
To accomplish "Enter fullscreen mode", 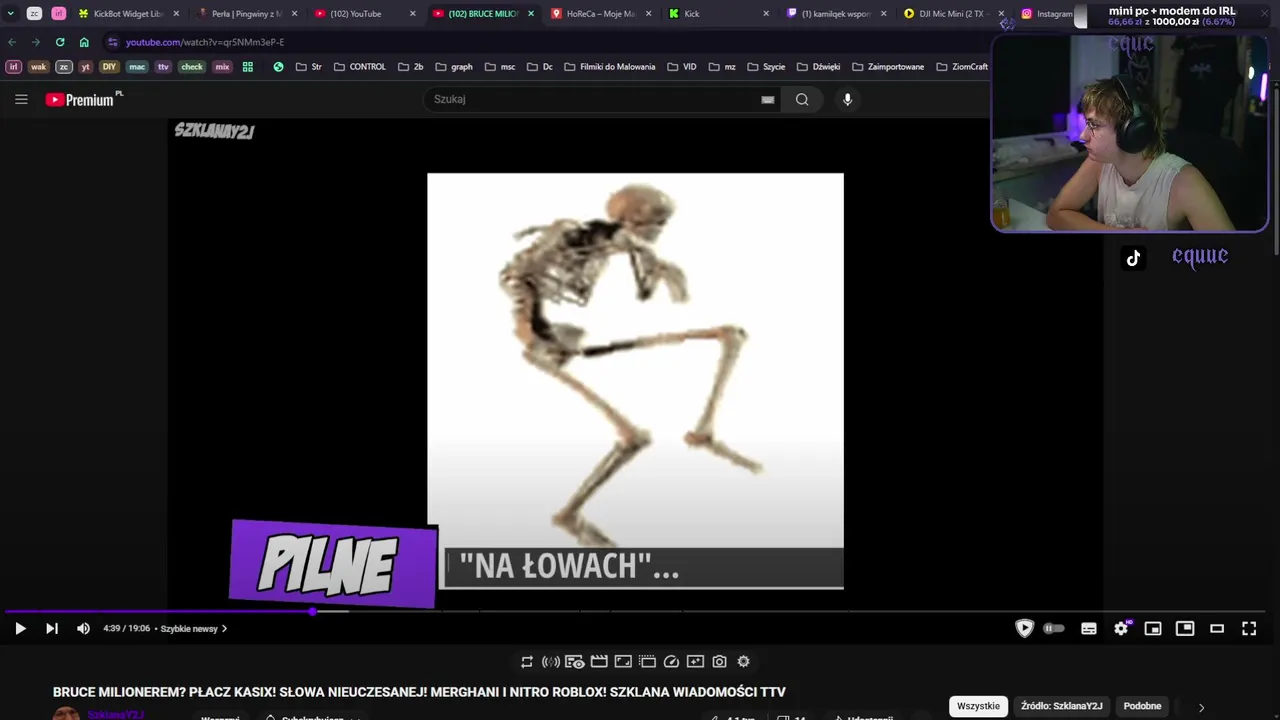I will 1249,628.
